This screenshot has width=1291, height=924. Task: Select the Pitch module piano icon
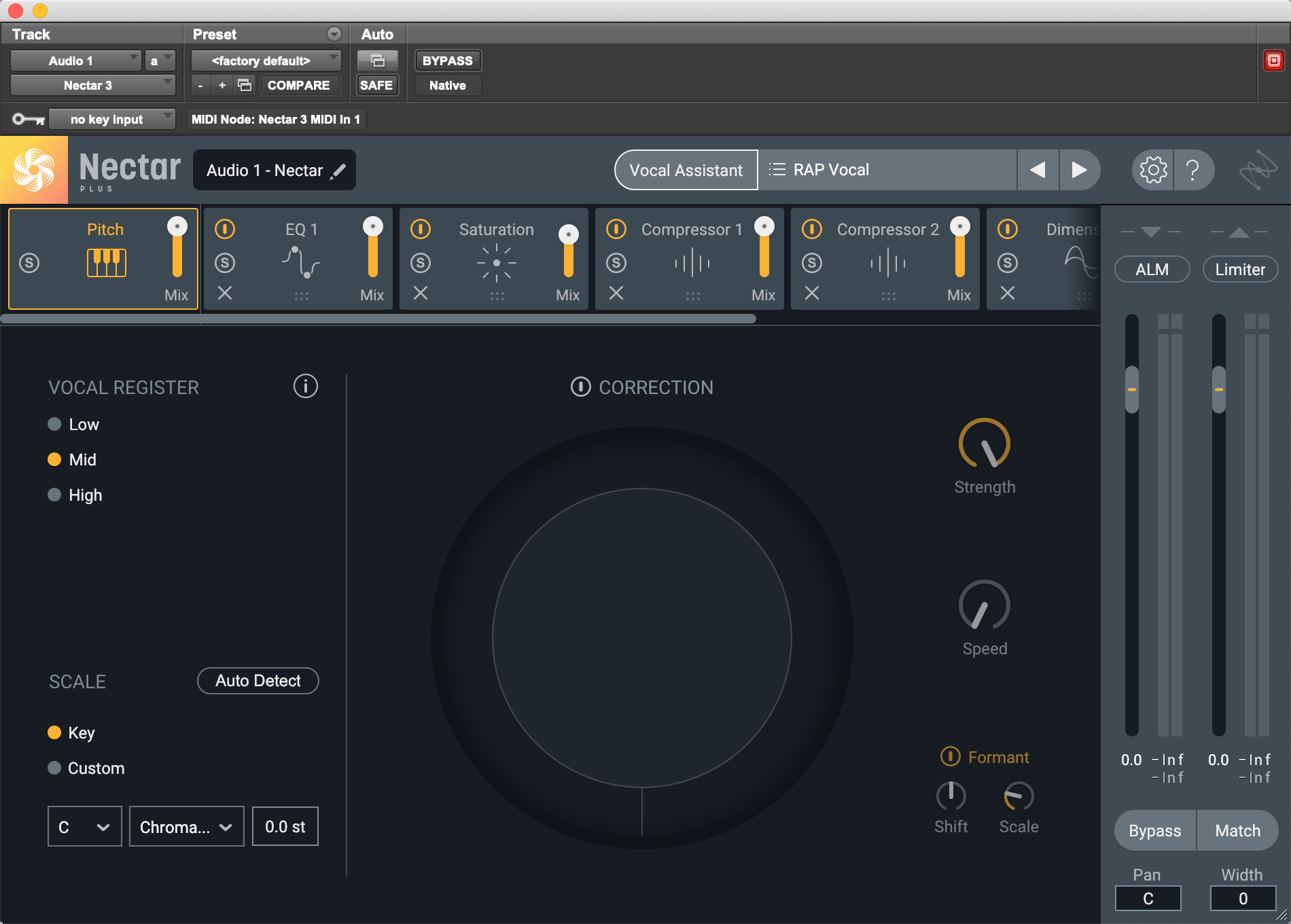106,262
